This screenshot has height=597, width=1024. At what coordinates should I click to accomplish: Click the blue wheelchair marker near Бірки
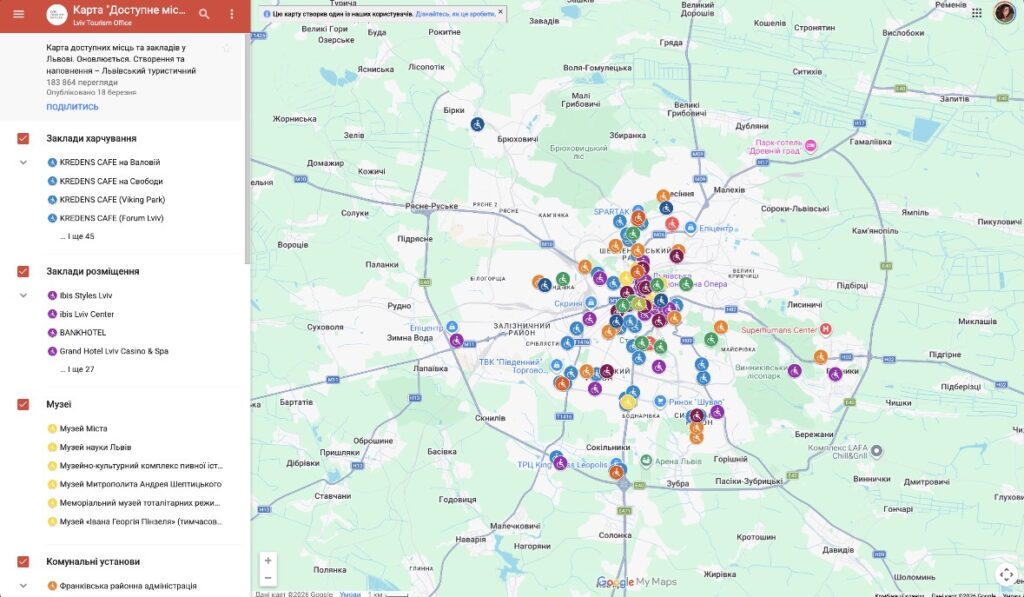pyautogui.click(x=477, y=123)
